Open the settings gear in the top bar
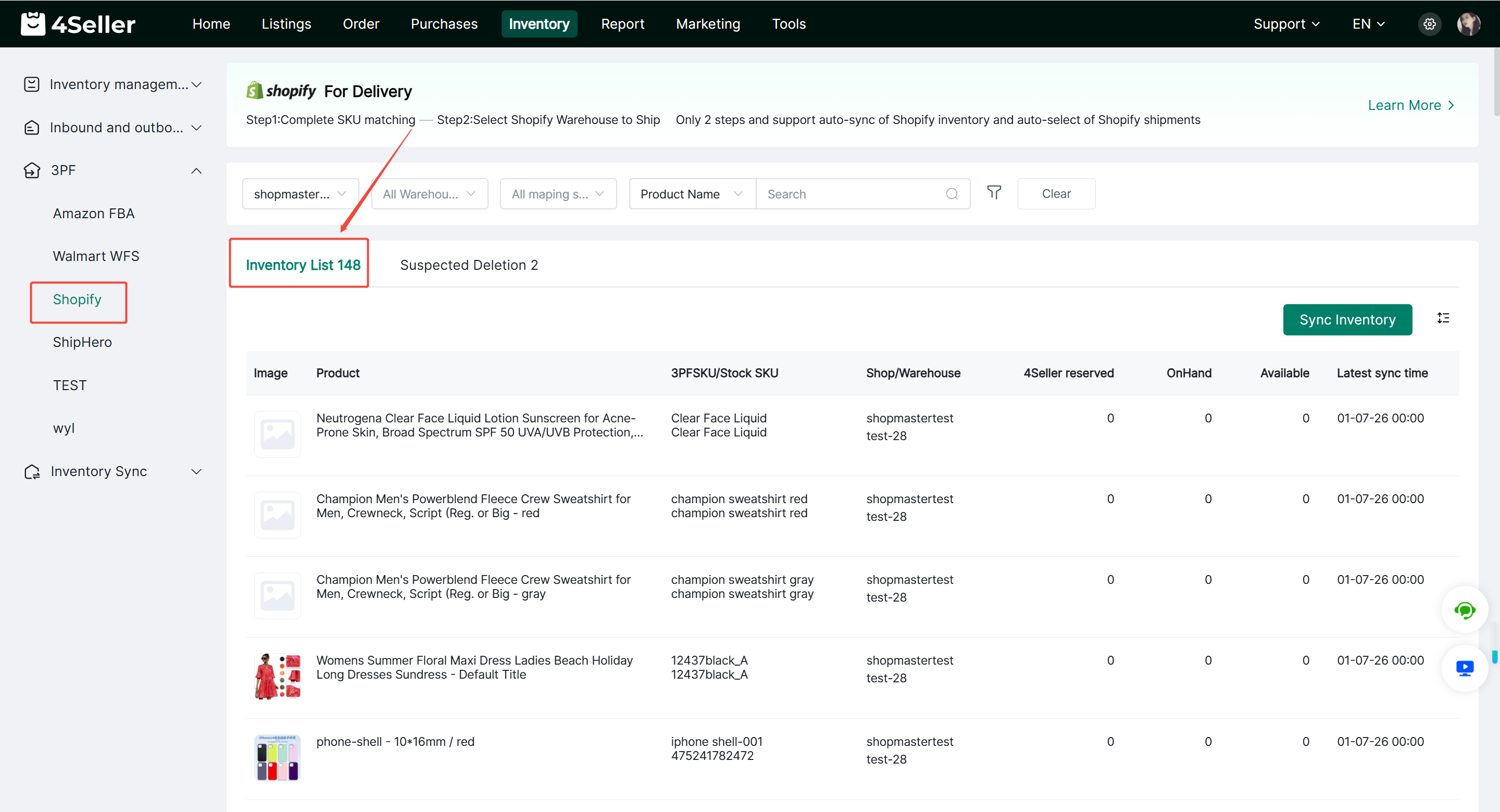The height and width of the screenshot is (812, 1500). point(1430,24)
